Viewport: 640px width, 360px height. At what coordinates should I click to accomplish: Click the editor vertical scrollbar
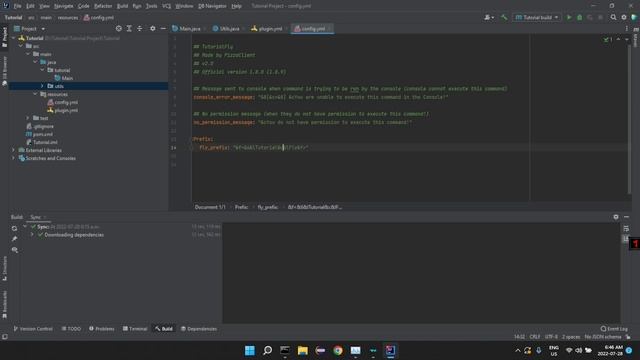629,118
